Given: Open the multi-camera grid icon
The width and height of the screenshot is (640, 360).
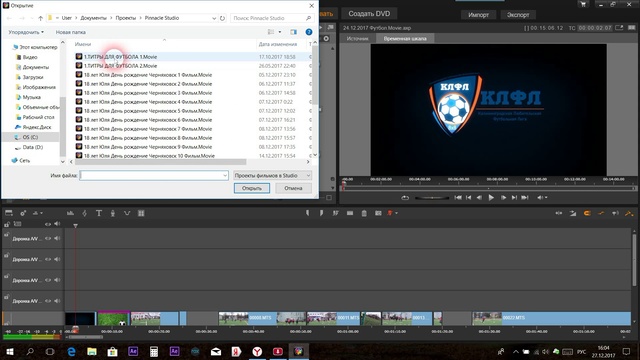Looking at the screenshot, I should tap(141, 213).
